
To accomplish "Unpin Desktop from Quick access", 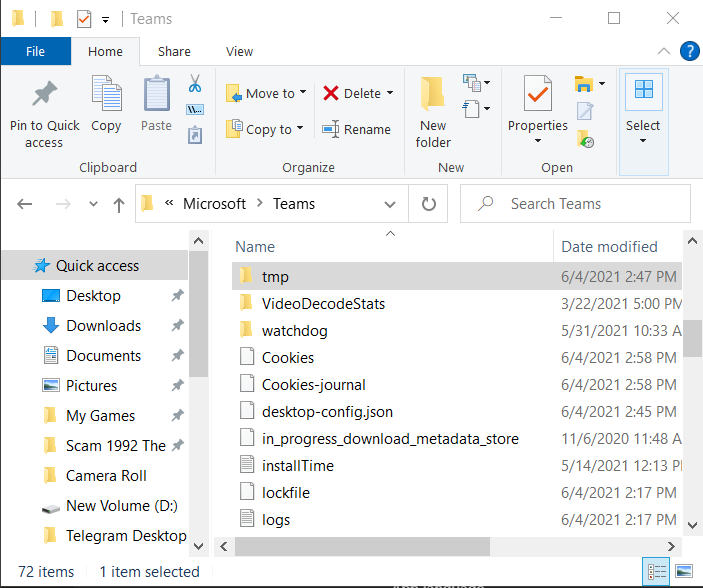I will (178, 296).
